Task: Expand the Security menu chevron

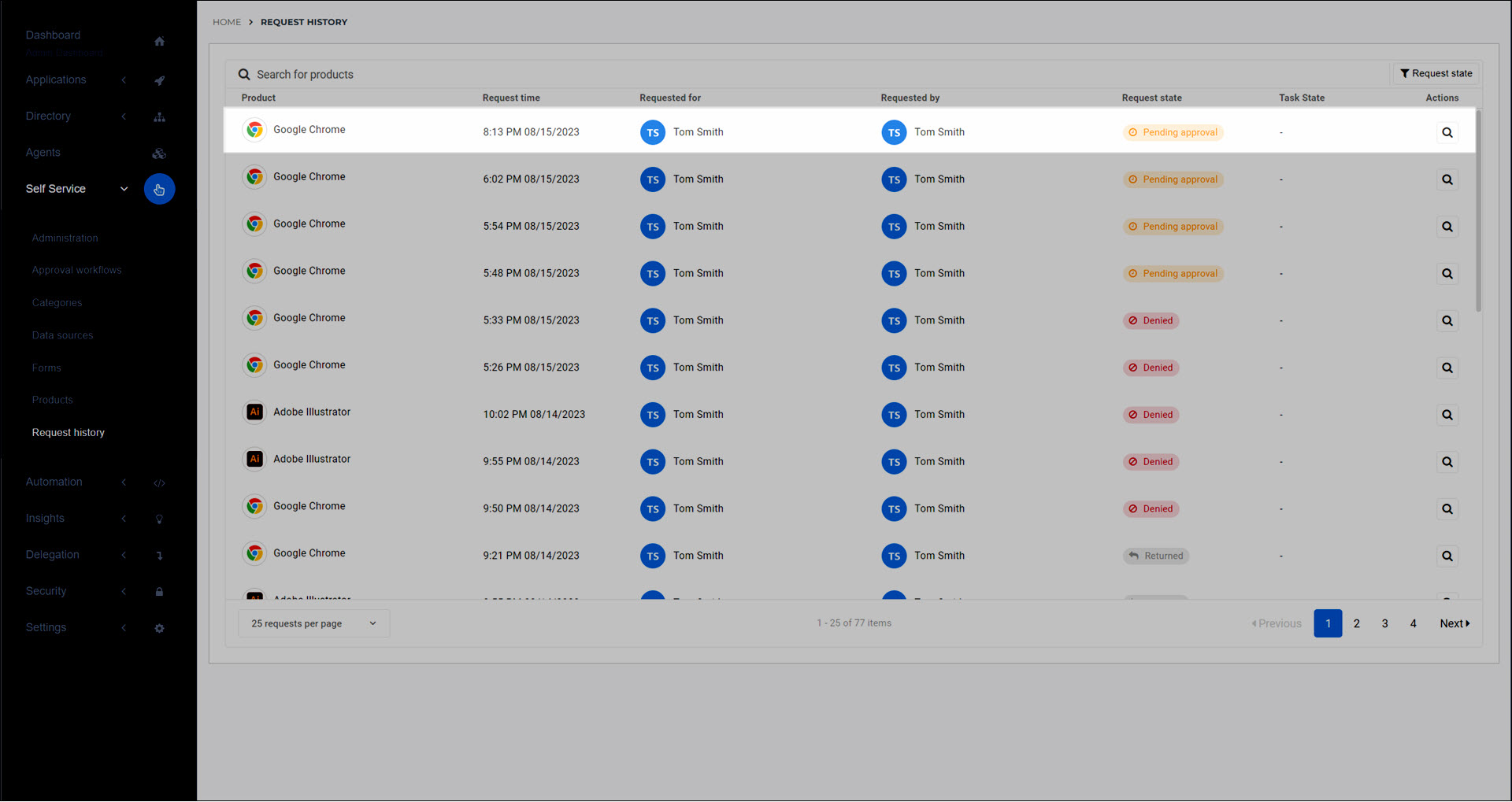Action: [124, 591]
